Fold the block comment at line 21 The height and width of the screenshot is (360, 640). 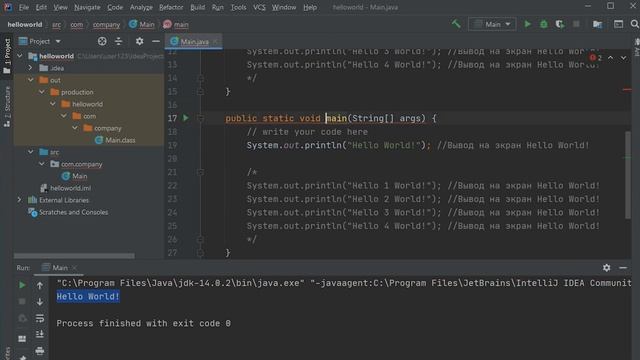click(200, 172)
